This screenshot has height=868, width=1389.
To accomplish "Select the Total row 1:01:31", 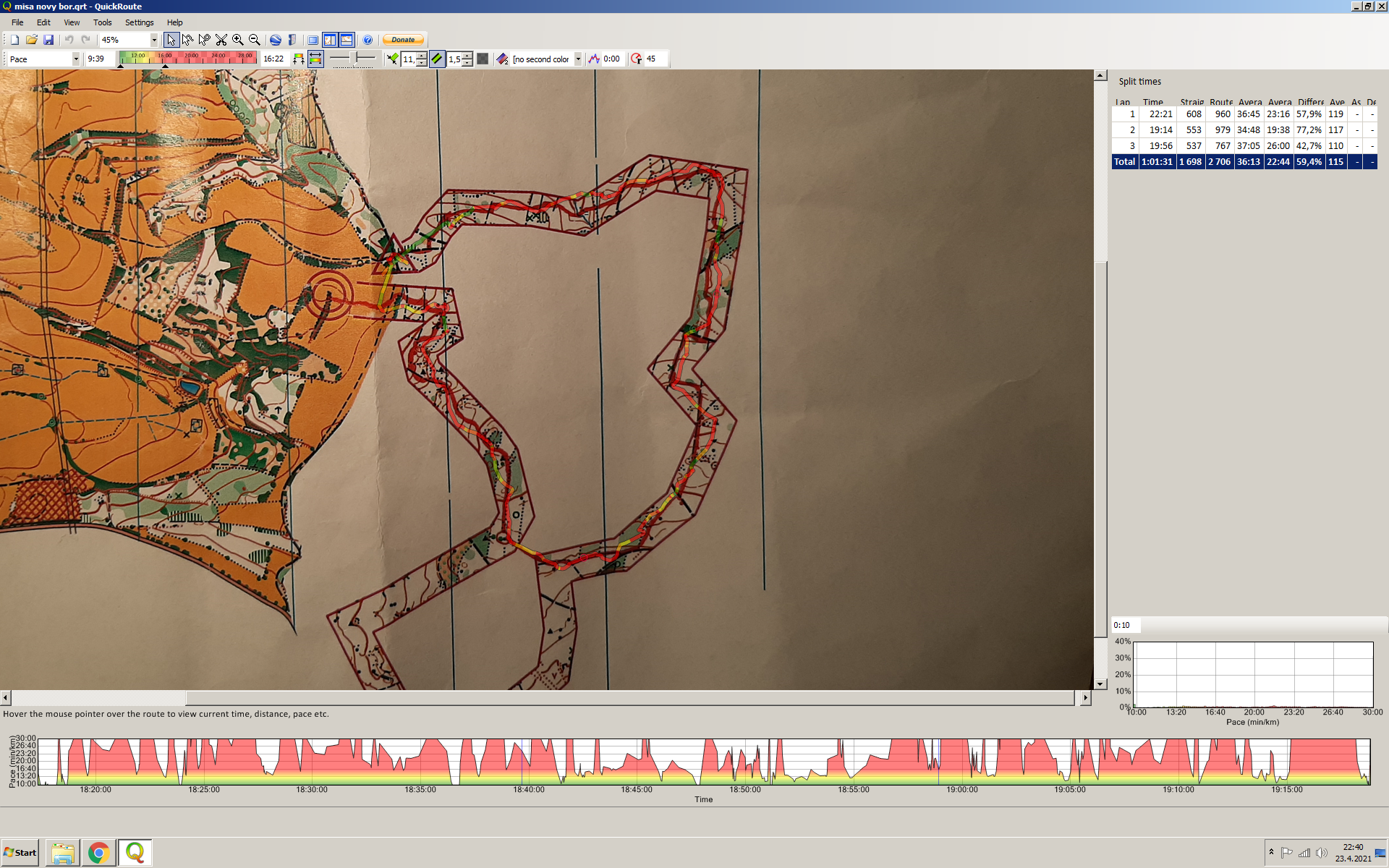I will pyautogui.click(x=1244, y=162).
